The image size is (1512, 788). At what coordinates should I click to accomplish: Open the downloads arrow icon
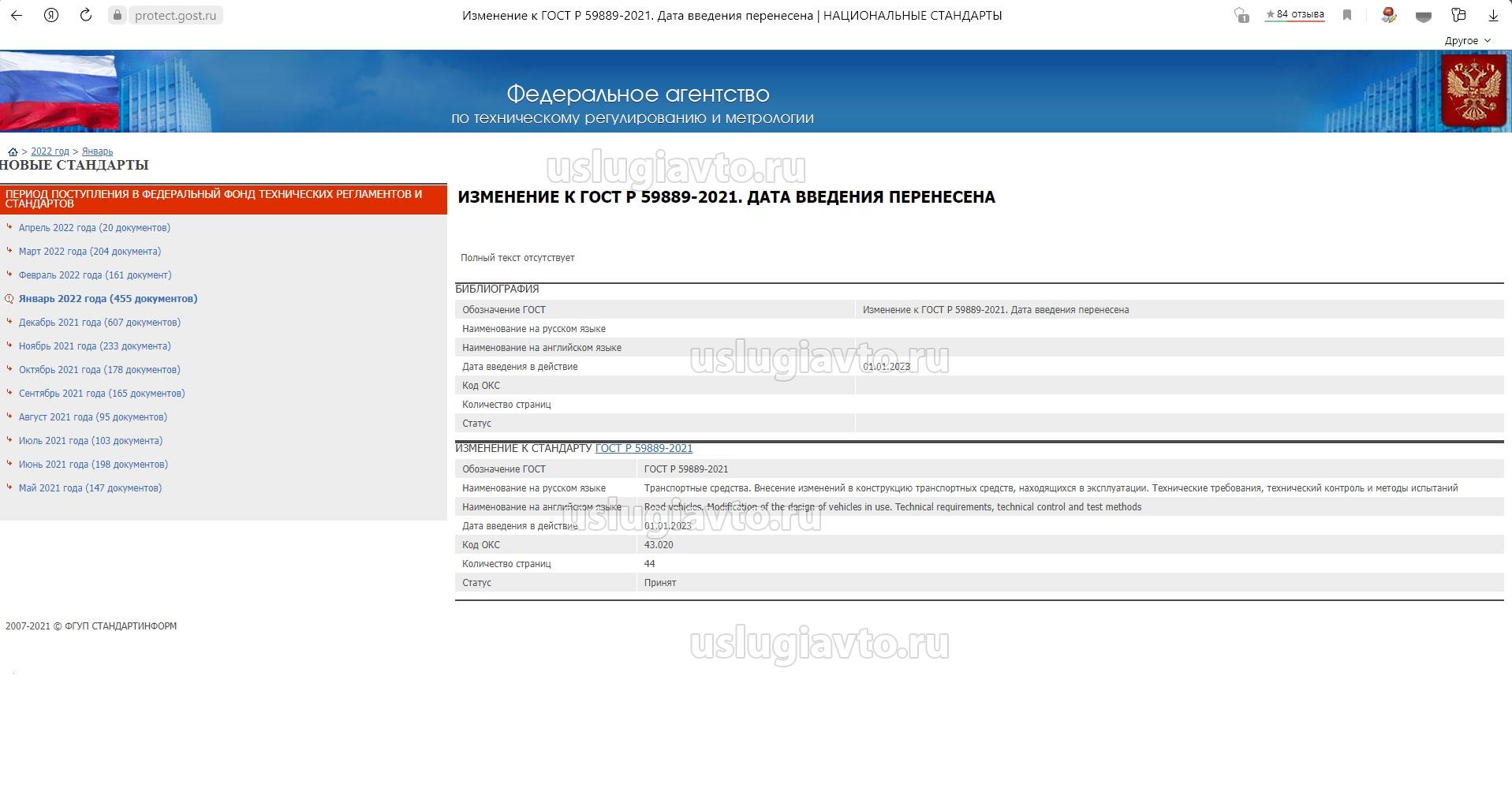click(1493, 15)
